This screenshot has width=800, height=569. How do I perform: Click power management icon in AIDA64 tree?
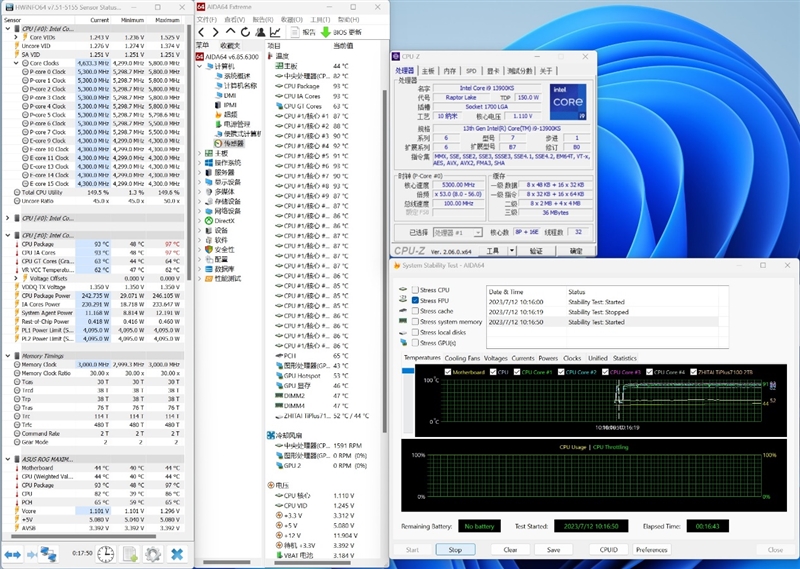218,124
